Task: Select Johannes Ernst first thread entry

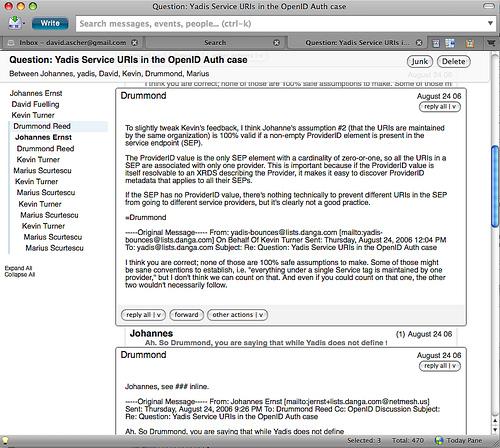Action: coord(36,93)
